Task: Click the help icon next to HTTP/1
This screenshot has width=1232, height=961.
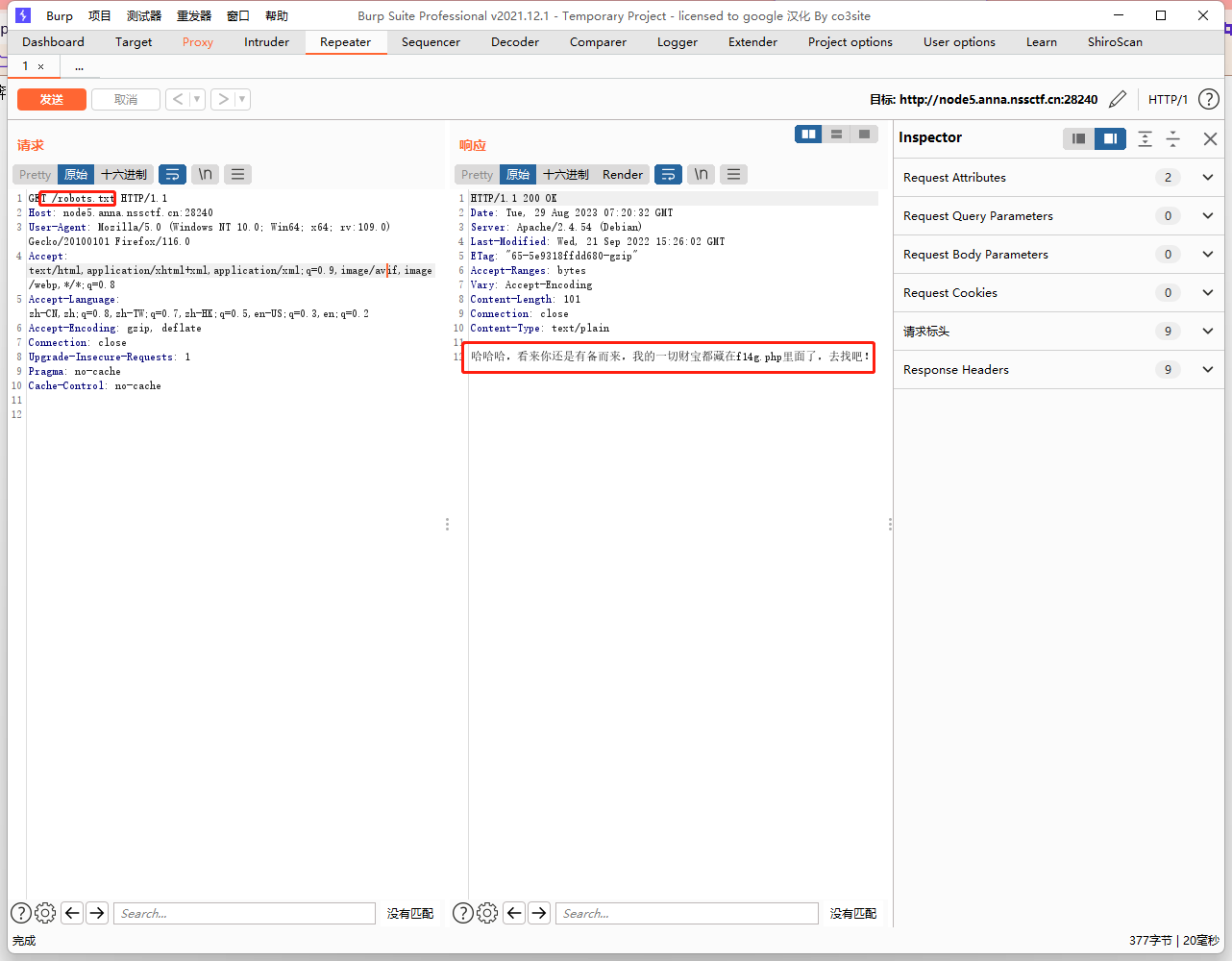Action: tap(1209, 99)
